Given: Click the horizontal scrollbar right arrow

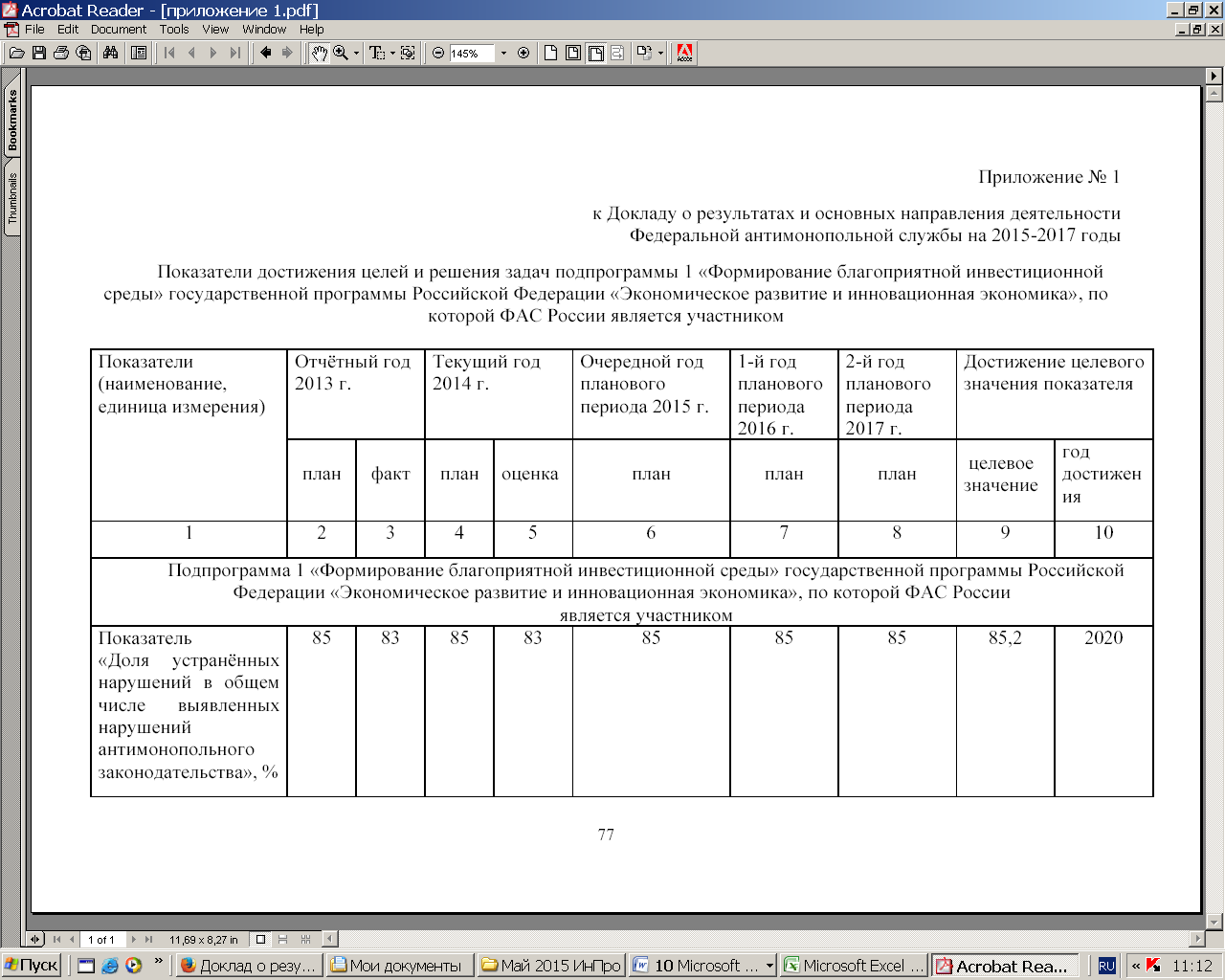Looking at the screenshot, I should click(1197, 940).
